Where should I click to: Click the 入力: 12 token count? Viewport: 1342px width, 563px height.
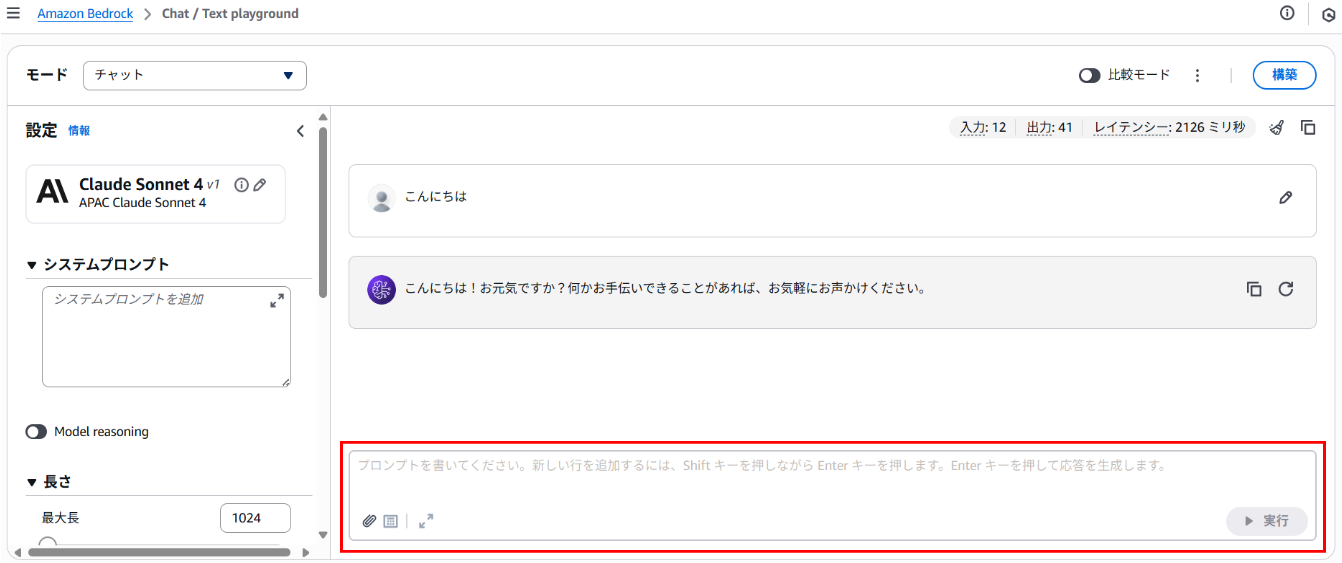point(983,127)
